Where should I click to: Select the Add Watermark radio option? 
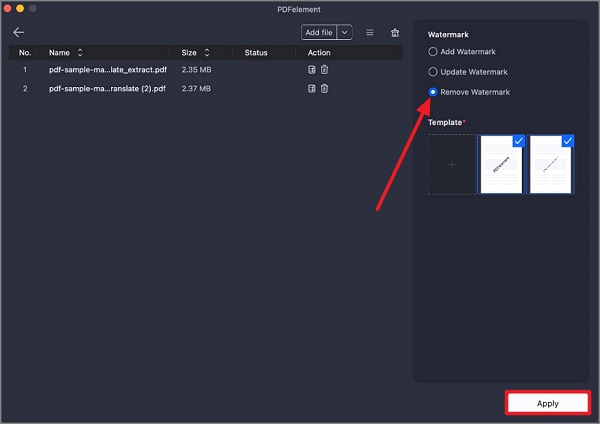tap(432, 52)
